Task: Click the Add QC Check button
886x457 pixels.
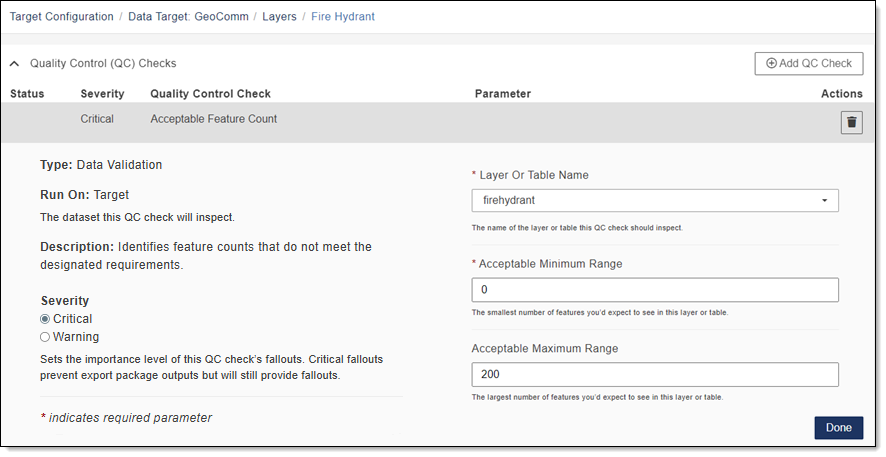Action: 808,63
